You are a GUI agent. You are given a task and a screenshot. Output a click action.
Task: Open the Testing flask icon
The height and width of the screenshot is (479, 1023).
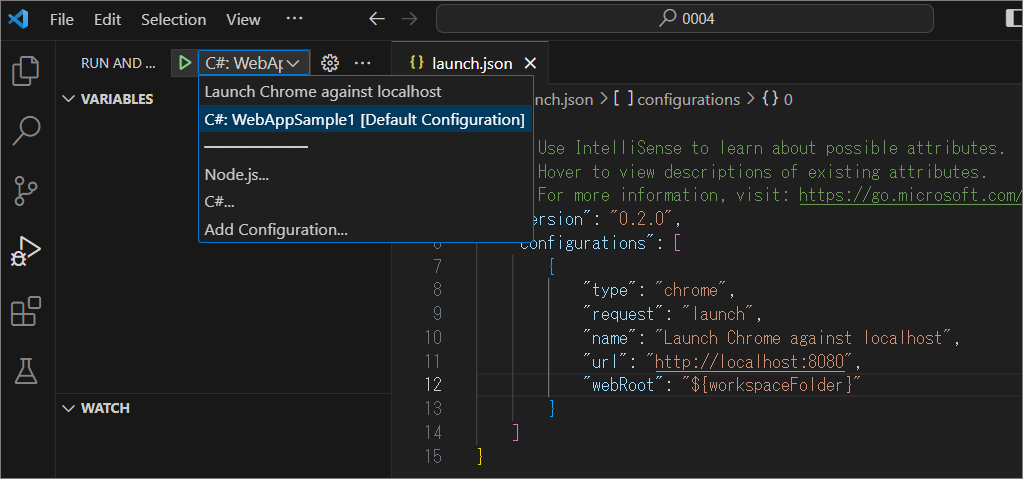25,372
